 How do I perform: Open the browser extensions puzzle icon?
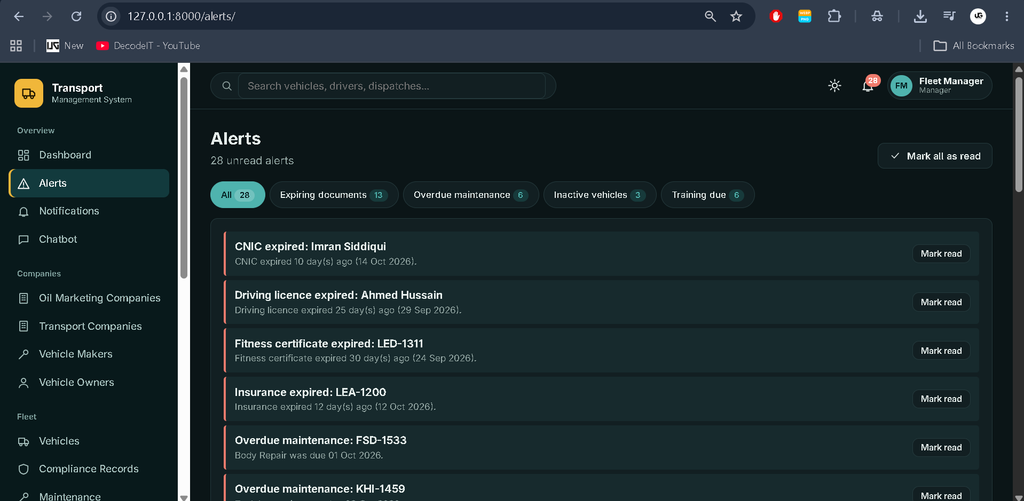pos(834,16)
